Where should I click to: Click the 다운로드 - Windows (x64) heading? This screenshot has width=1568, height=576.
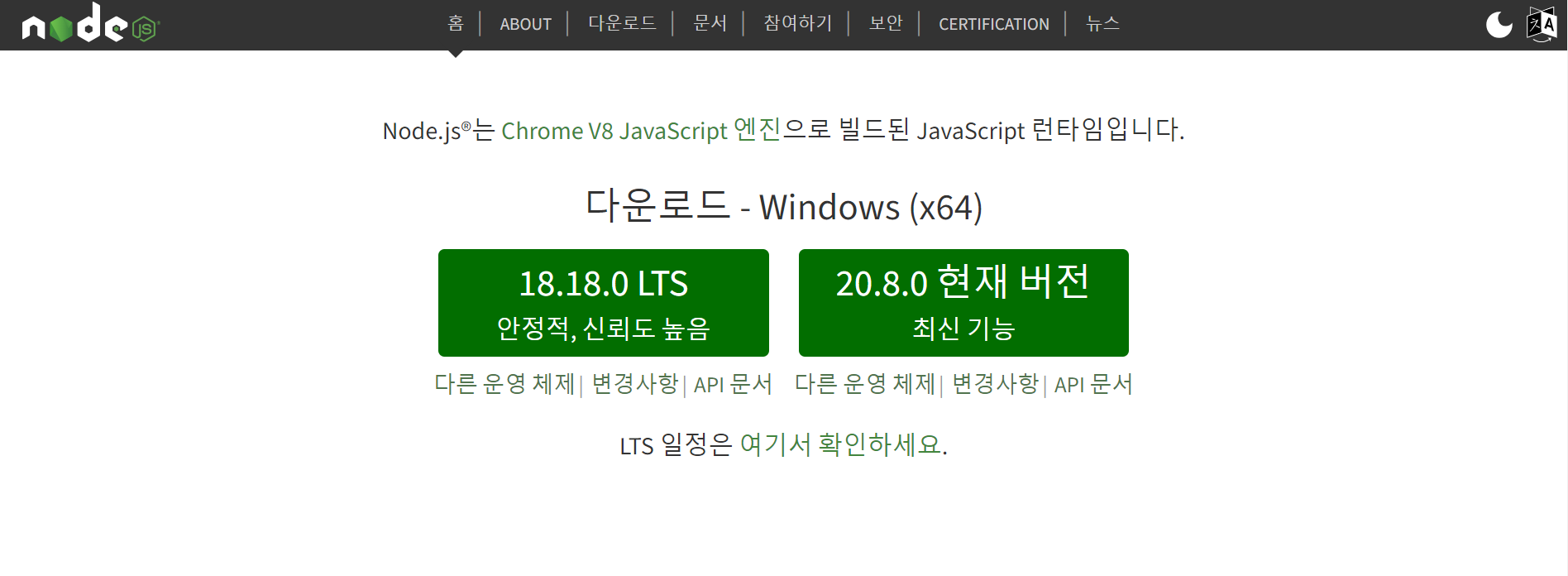tap(784, 206)
